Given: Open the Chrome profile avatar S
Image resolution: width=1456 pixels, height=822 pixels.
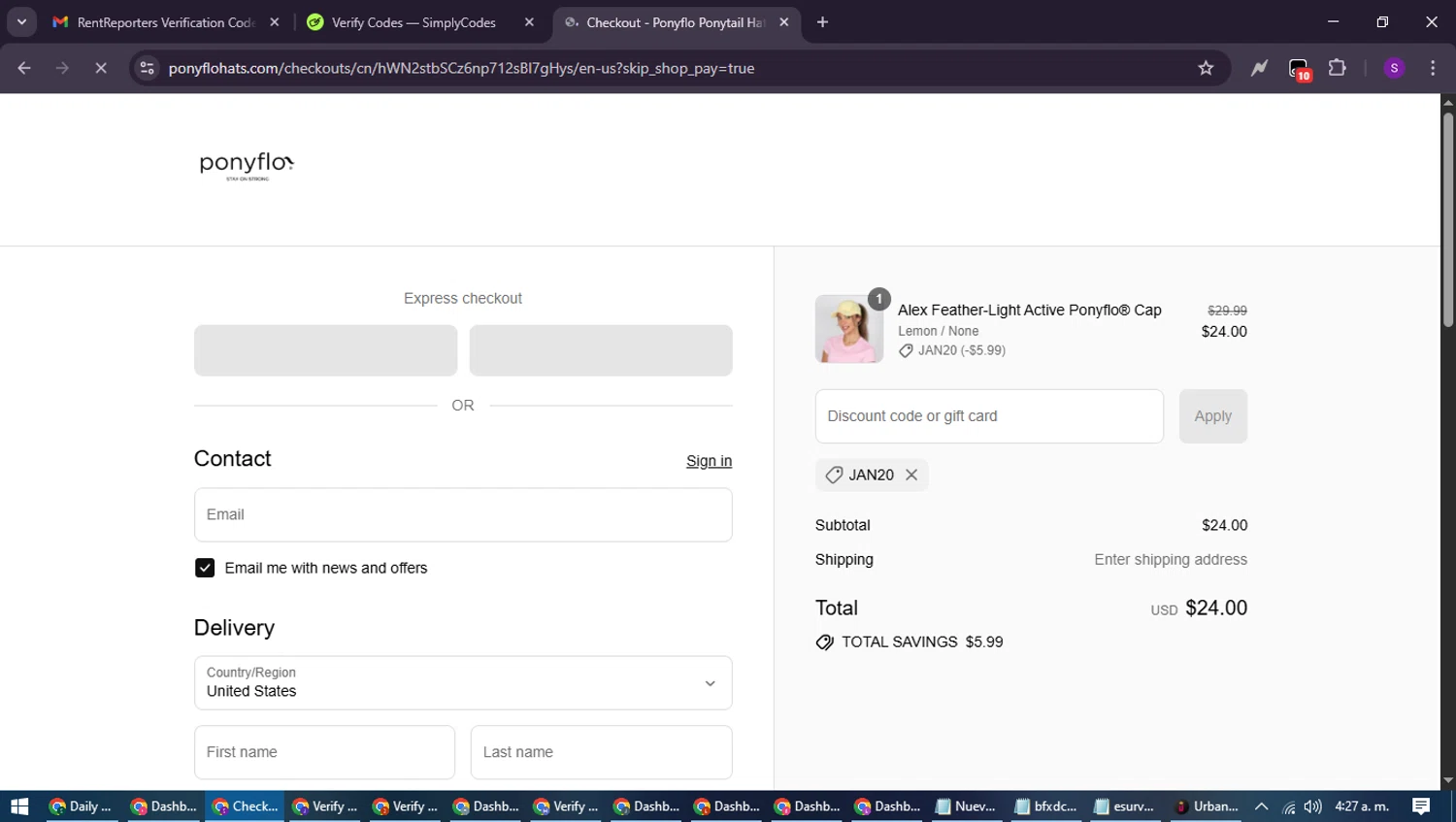Looking at the screenshot, I should [1394, 68].
